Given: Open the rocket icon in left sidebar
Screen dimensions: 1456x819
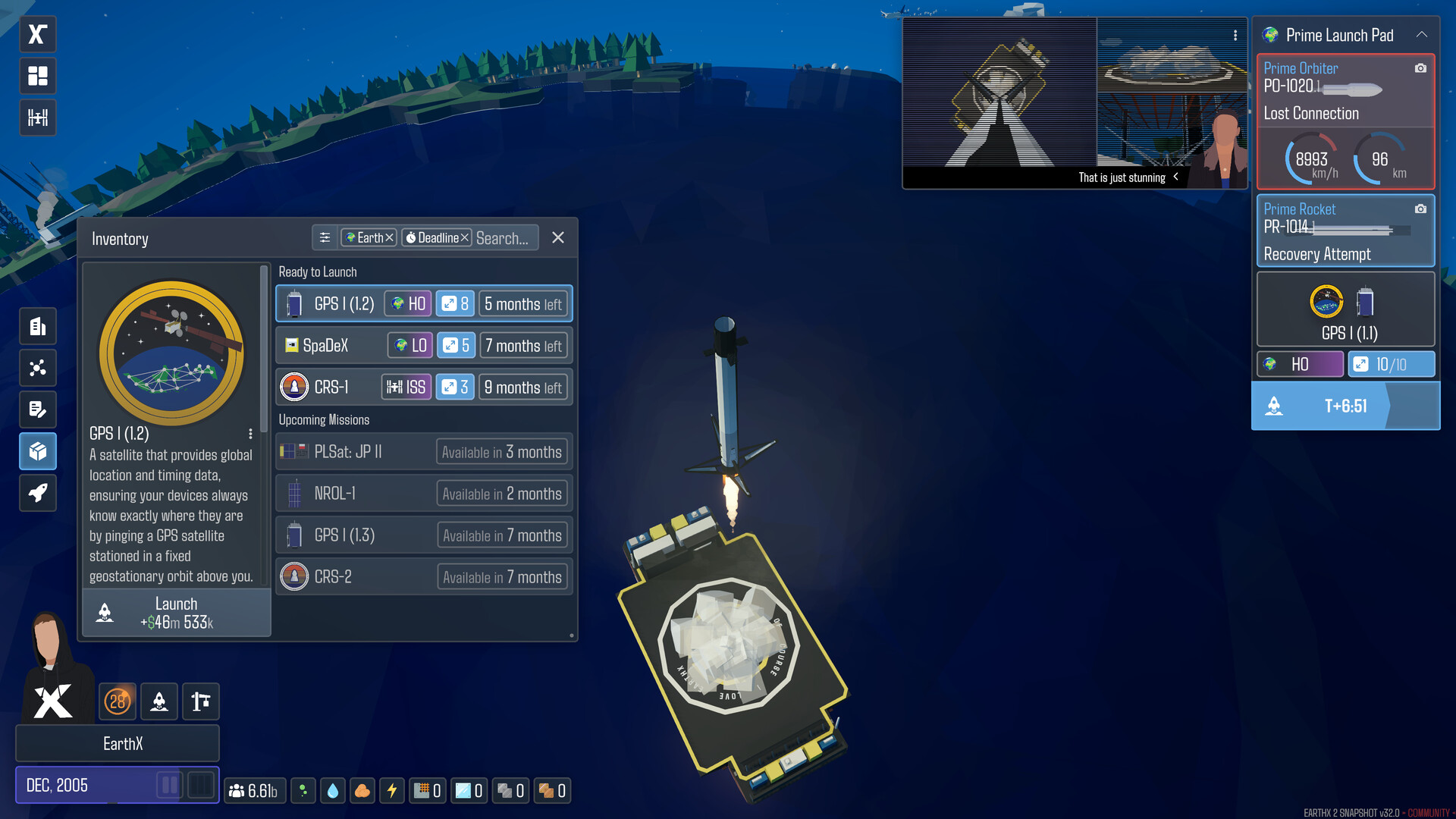Looking at the screenshot, I should tap(37, 494).
